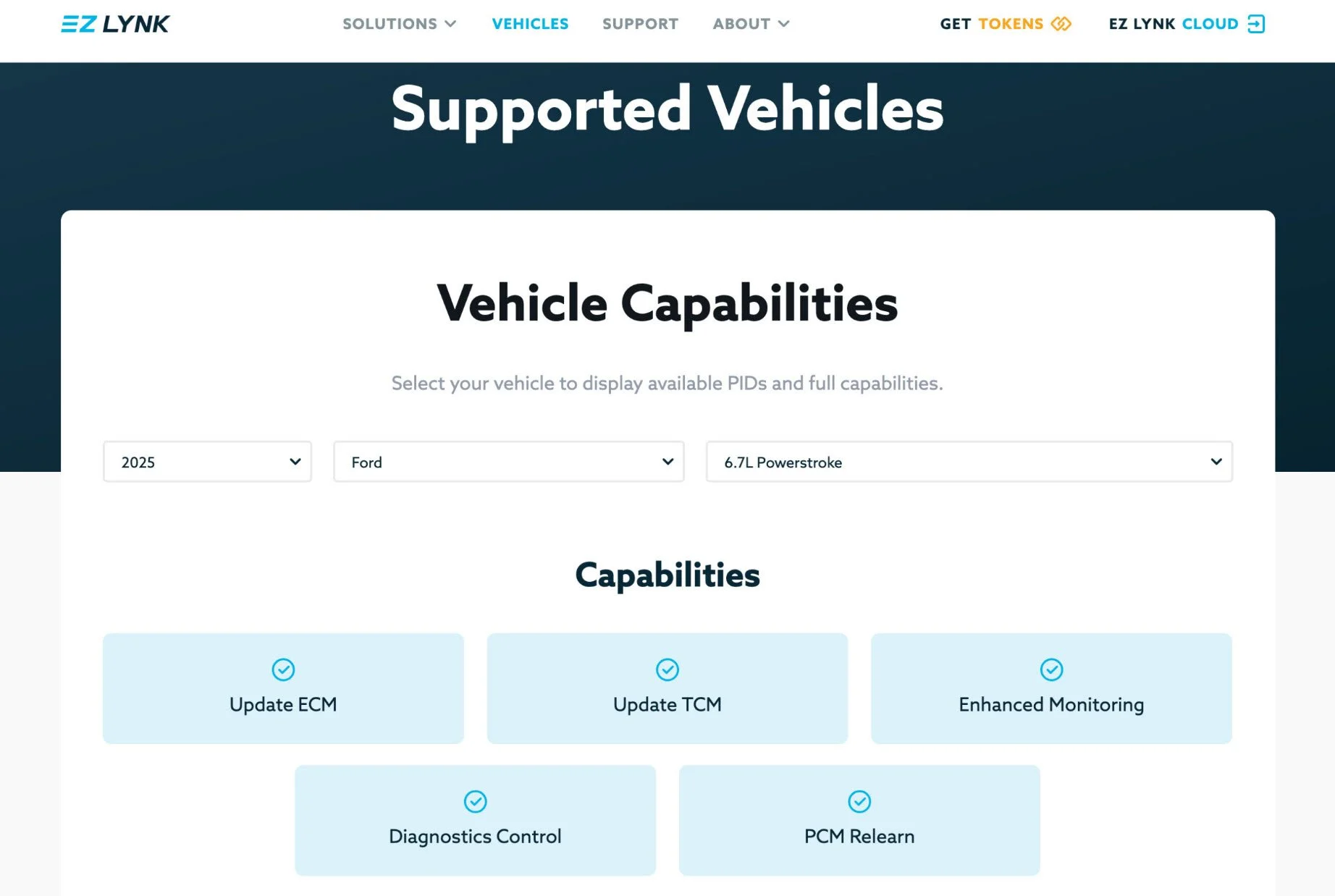Expand the SOLUTIONS menu chevron
The height and width of the screenshot is (896, 1335).
pyautogui.click(x=452, y=24)
